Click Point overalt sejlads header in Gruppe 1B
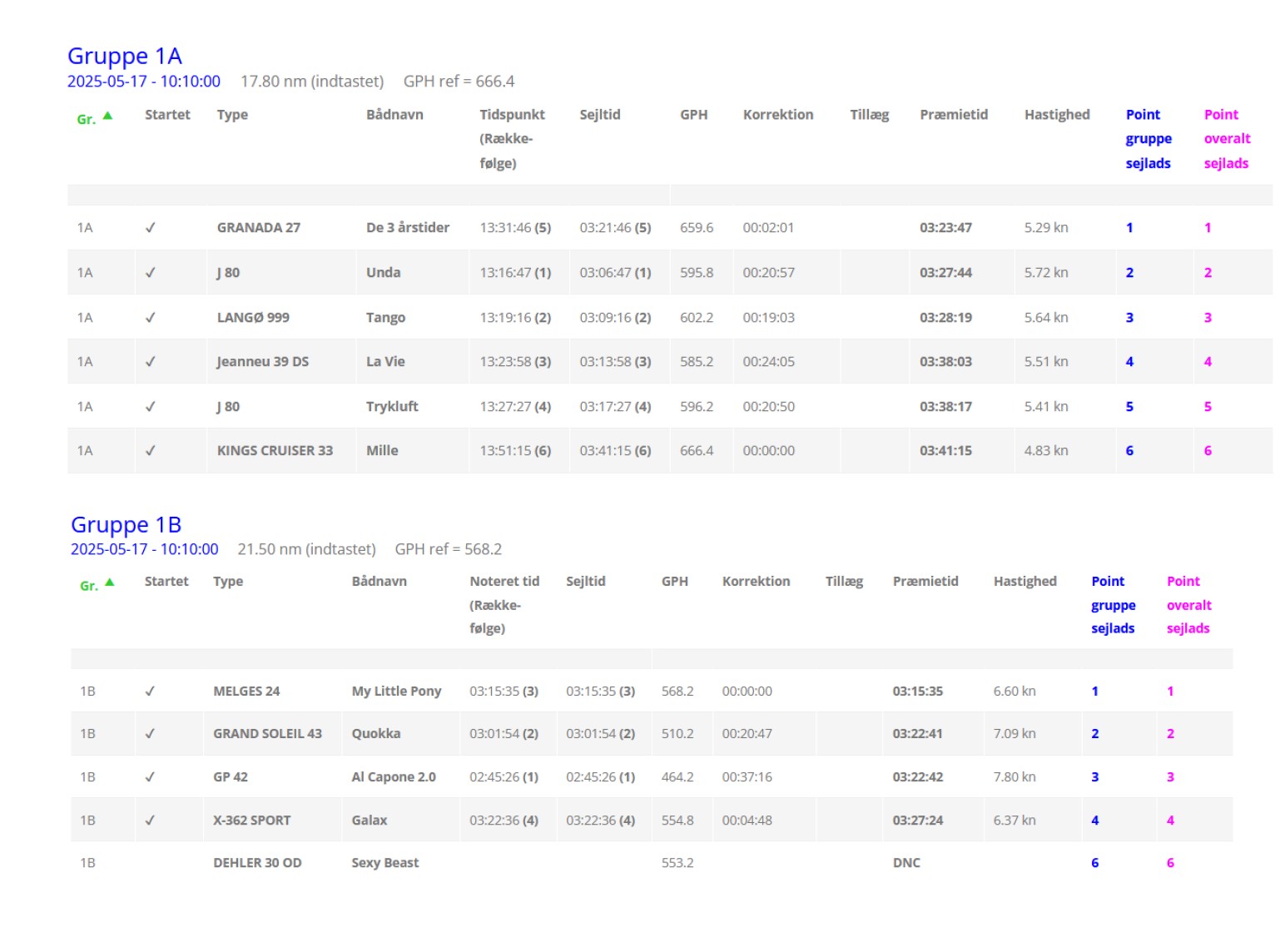Image resolution: width=1280 pixels, height=952 pixels. click(1188, 605)
